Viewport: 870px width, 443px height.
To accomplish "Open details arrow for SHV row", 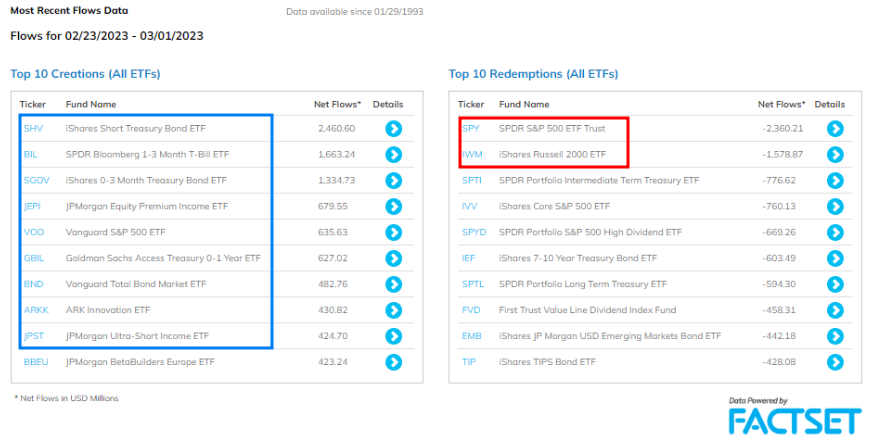I will tap(393, 129).
